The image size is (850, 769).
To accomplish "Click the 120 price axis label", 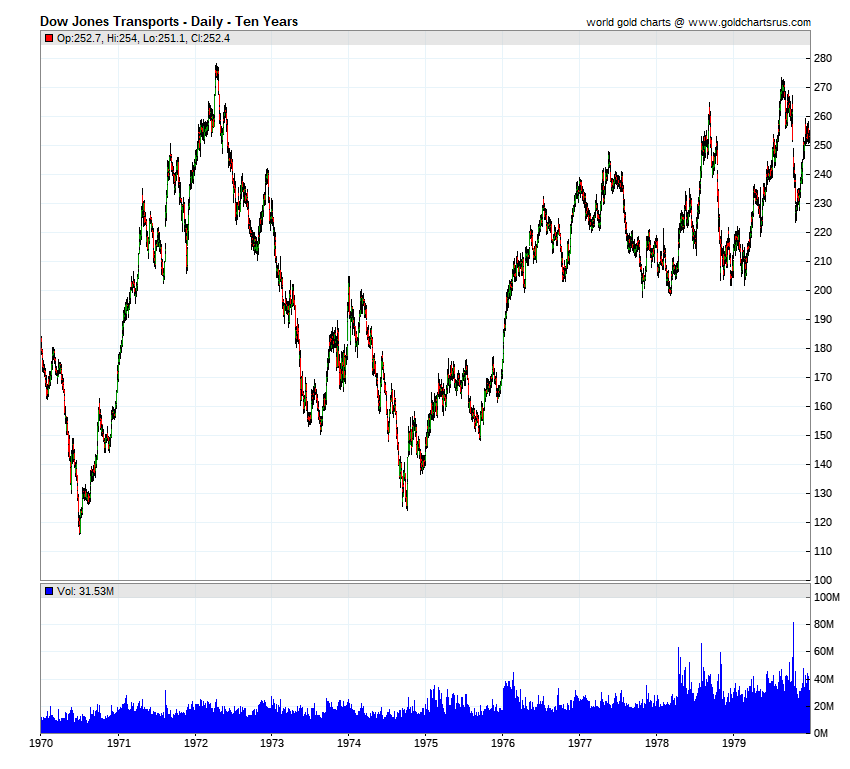I will click(x=823, y=522).
